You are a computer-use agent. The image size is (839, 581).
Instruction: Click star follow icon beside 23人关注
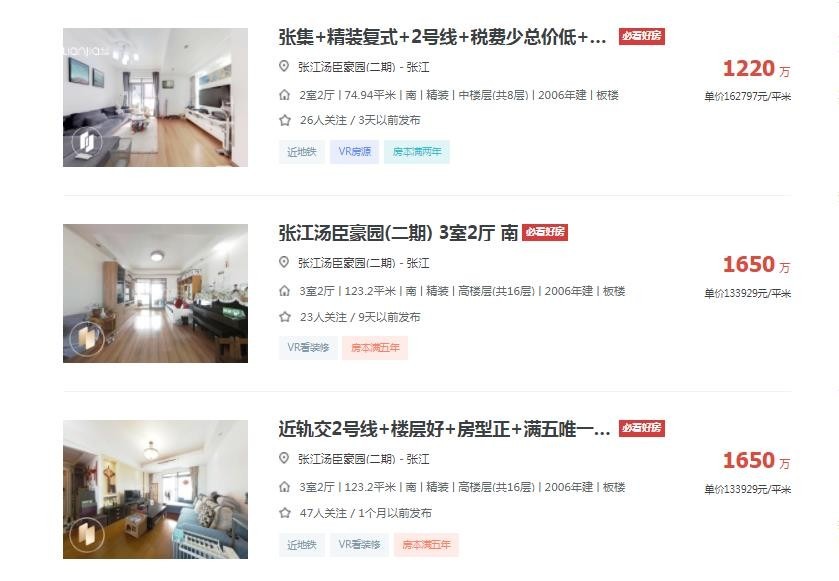click(285, 317)
